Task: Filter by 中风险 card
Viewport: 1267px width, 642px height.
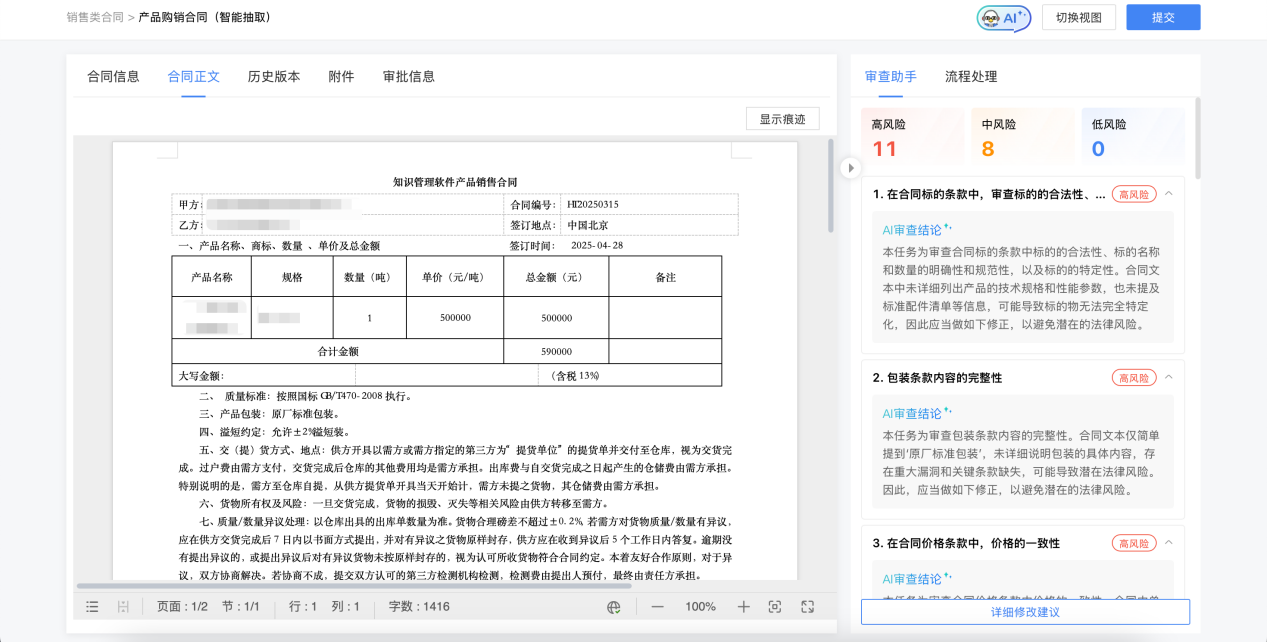Action: coord(1023,136)
